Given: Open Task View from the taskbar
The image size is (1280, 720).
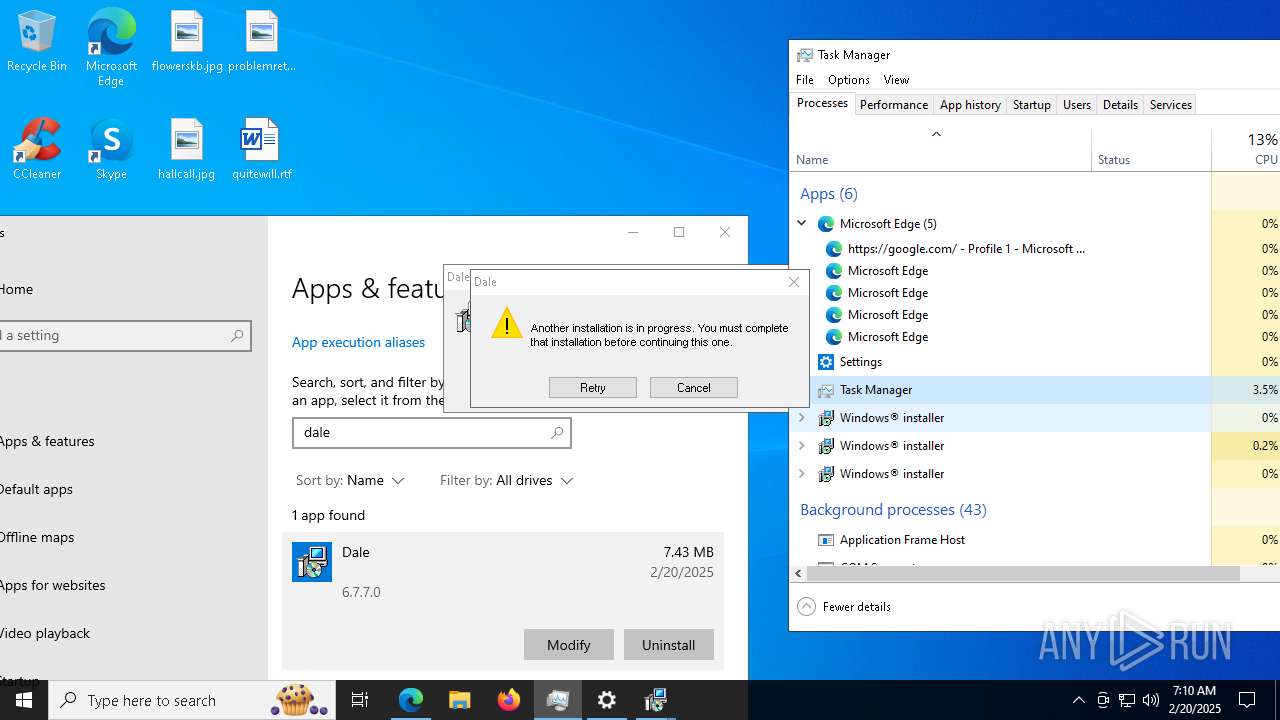Looking at the screenshot, I should click(x=360, y=700).
